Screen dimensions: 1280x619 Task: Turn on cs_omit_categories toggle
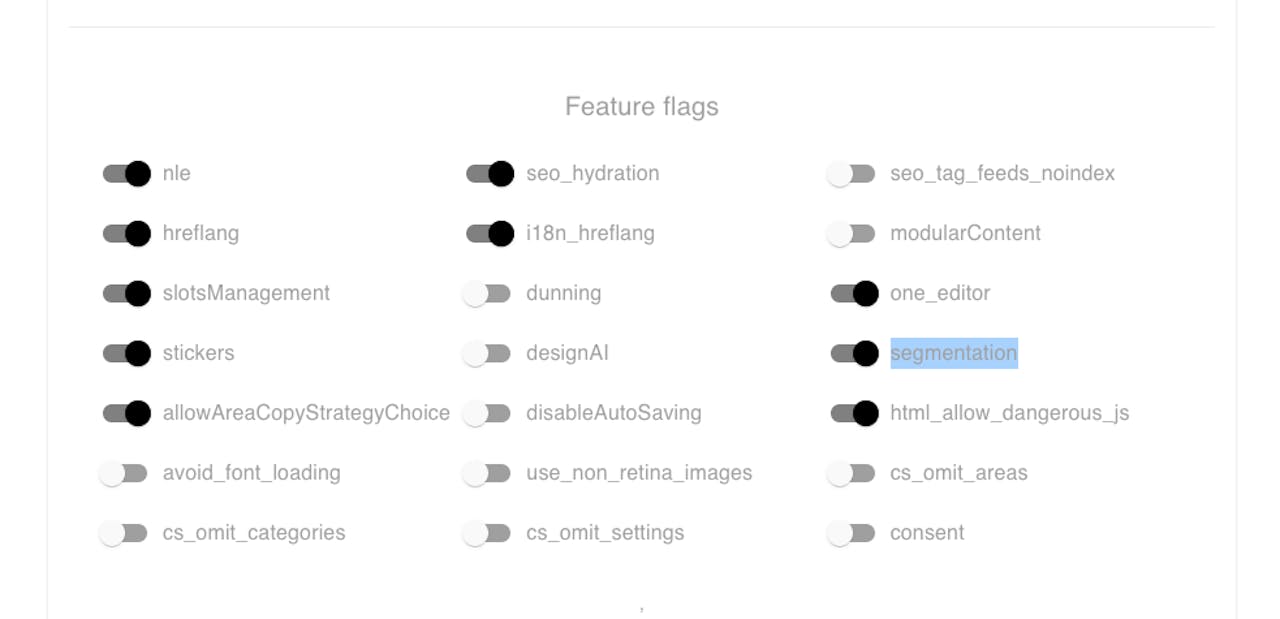coord(124,534)
